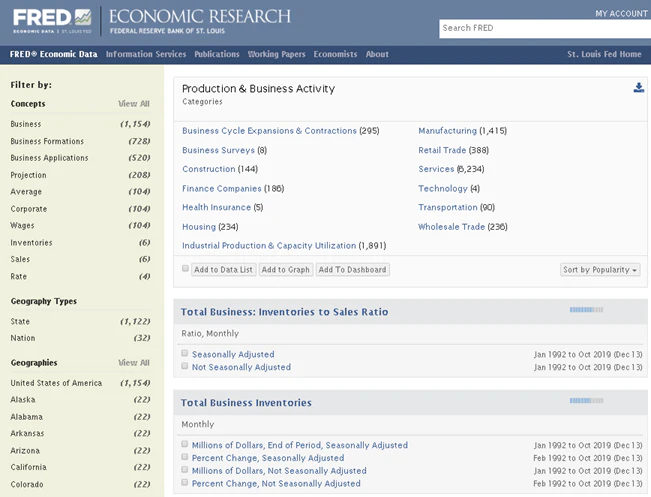Visit St. Louis Fed Home
The height and width of the screenshot is (497, 651).
(x=604, y=54)
